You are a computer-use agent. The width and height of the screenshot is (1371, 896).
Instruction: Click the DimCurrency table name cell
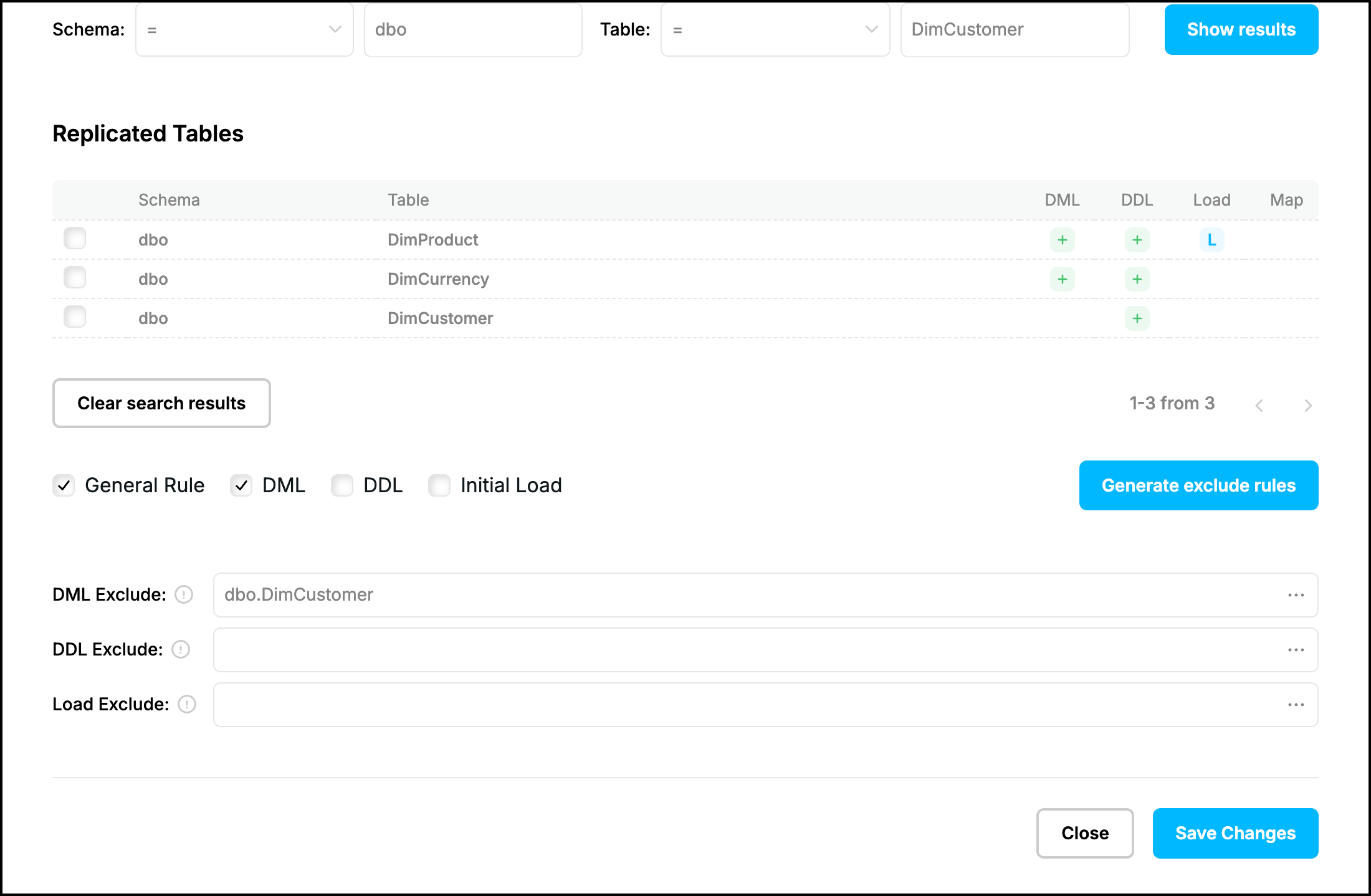point(438,279)
